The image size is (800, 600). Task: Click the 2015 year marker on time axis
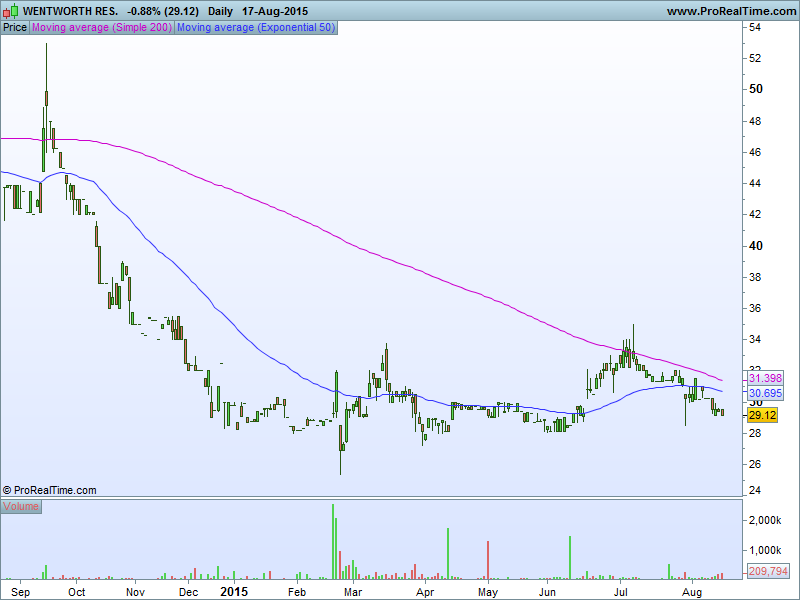click(233, 591)
